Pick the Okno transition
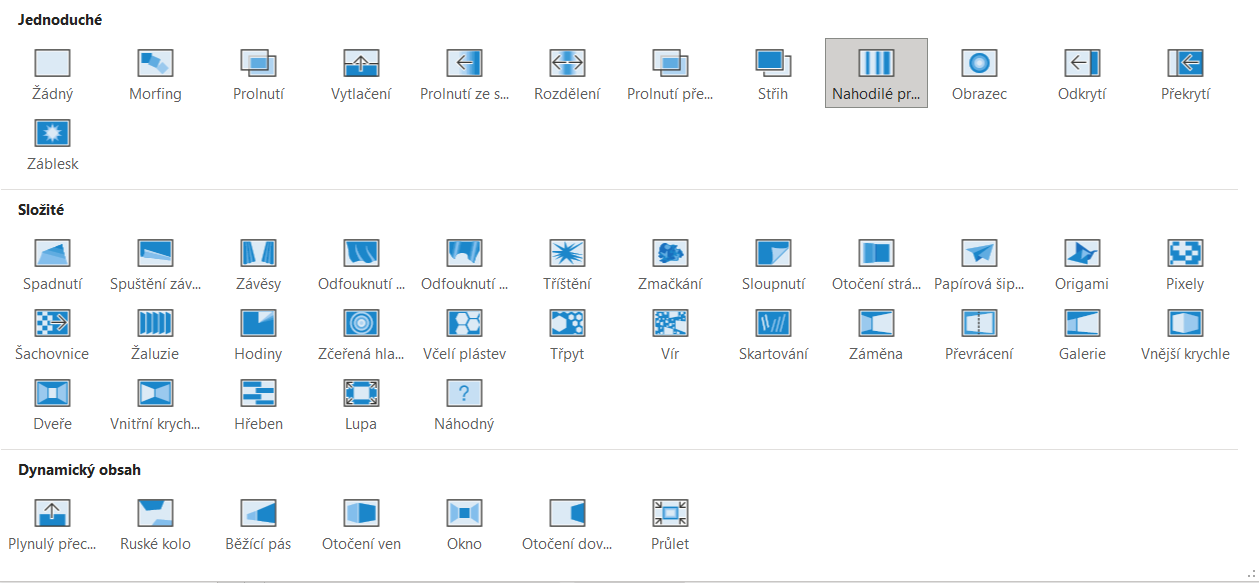 (464, 523)
